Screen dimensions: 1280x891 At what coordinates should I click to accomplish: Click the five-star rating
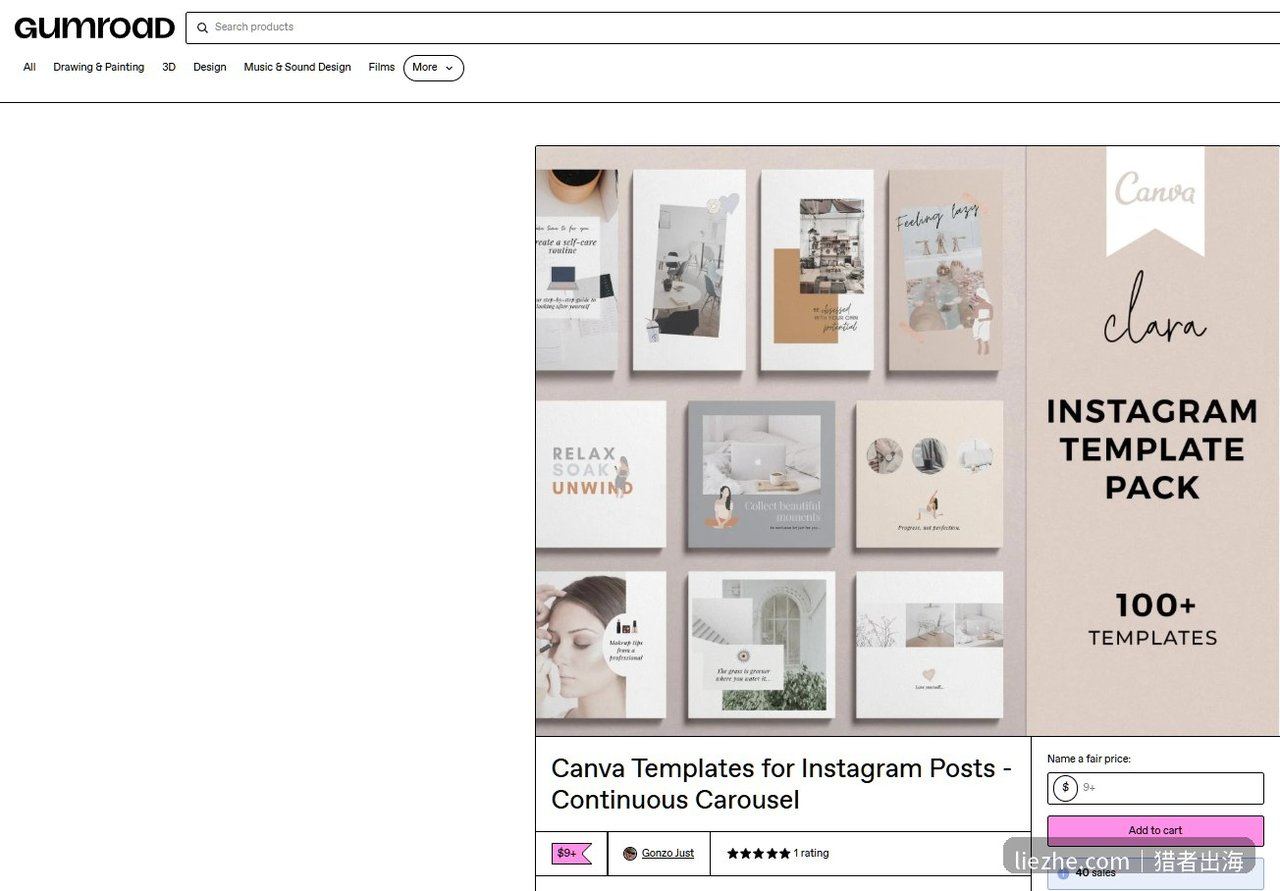coord(758,853)
